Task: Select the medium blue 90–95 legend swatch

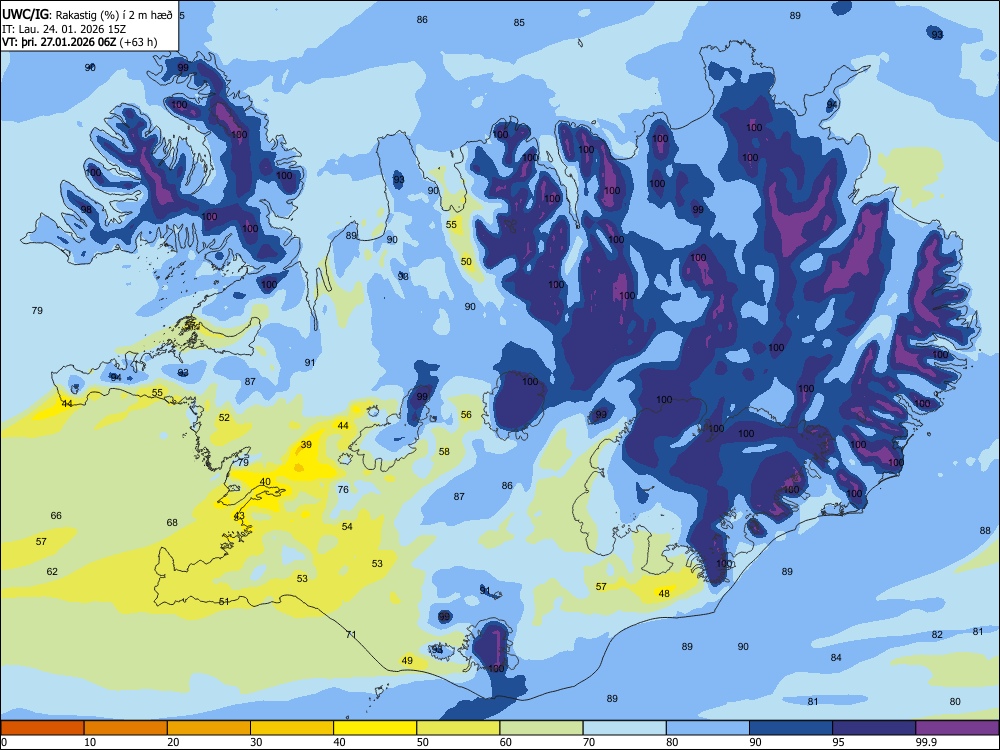Action: pyautogui.click(x=791, y=728)
